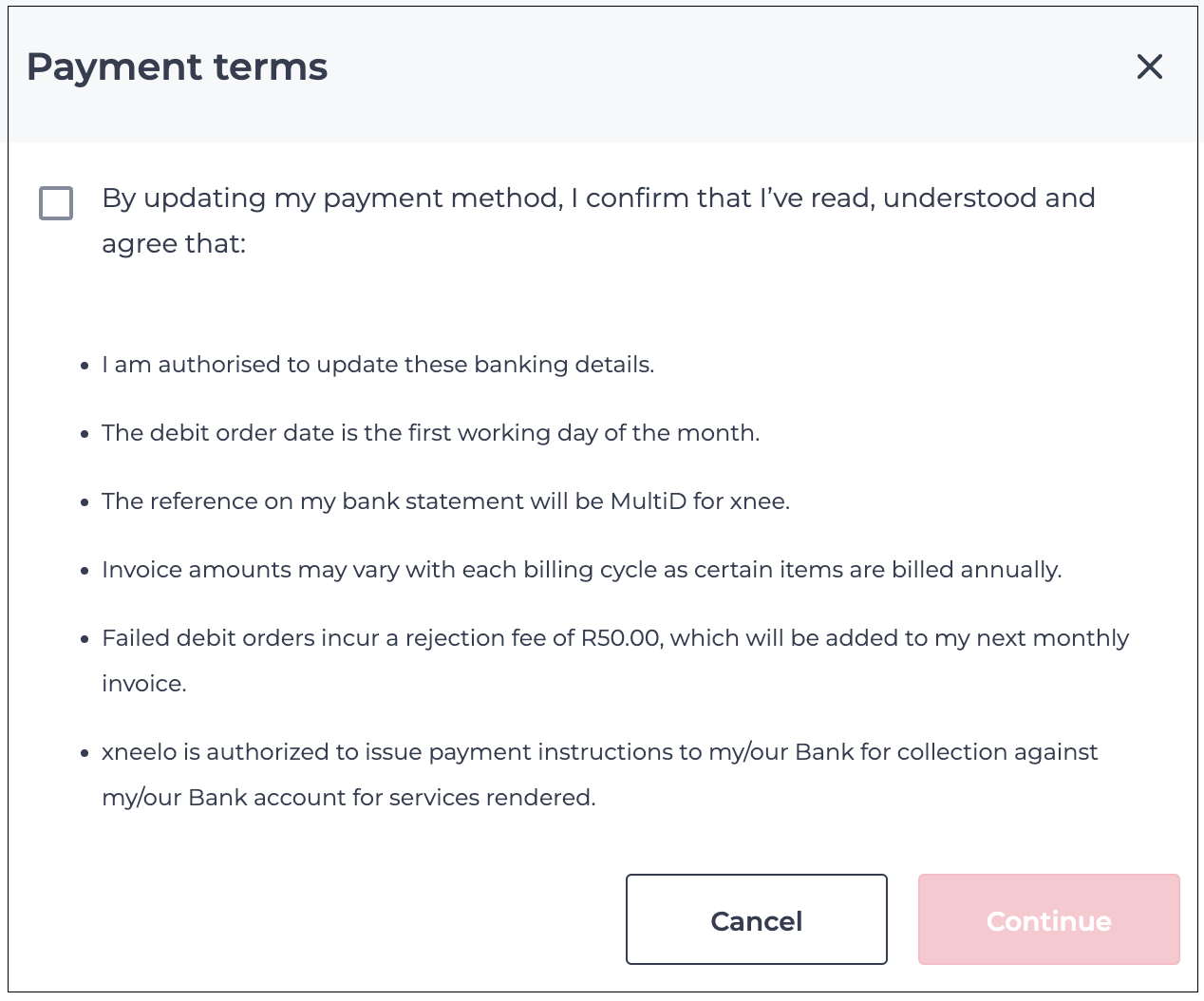Image resolution: width=1204 pixels, height=1001 pixels.
Task: Click the "R50.00" rejection fee amount
Action: click(x=621, y=638)
